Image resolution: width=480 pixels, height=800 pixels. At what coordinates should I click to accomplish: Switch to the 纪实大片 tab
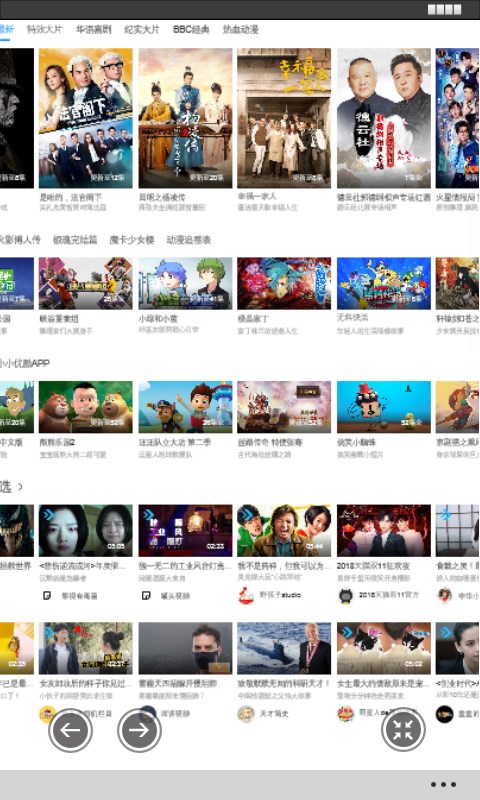(142, 30)
